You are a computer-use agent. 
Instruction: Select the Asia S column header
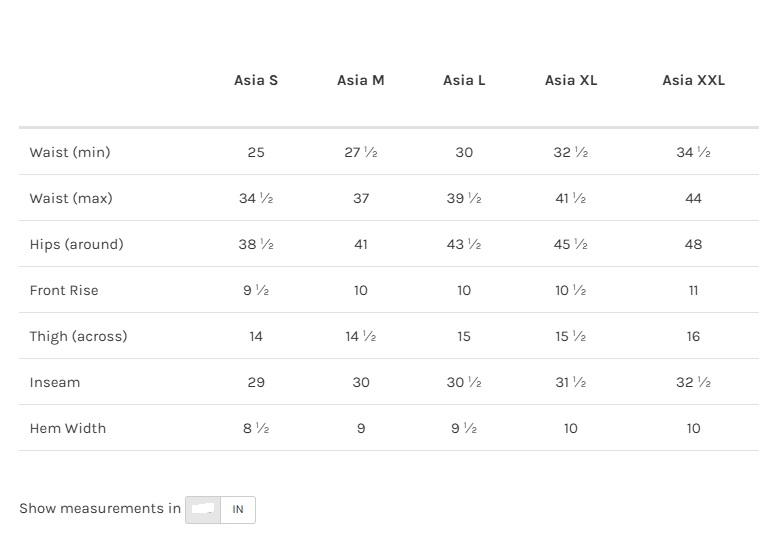coord(256,80)
